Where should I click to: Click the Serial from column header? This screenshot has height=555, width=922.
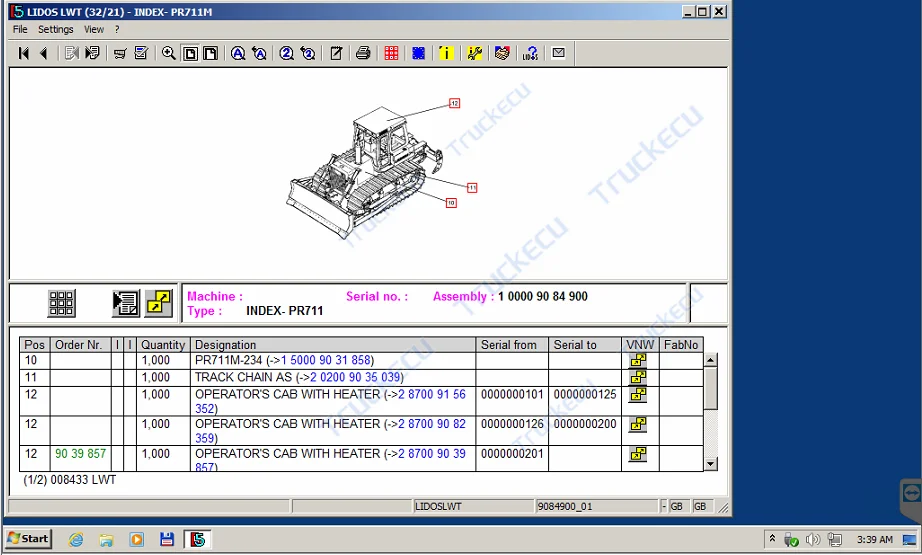click(512, 345)
